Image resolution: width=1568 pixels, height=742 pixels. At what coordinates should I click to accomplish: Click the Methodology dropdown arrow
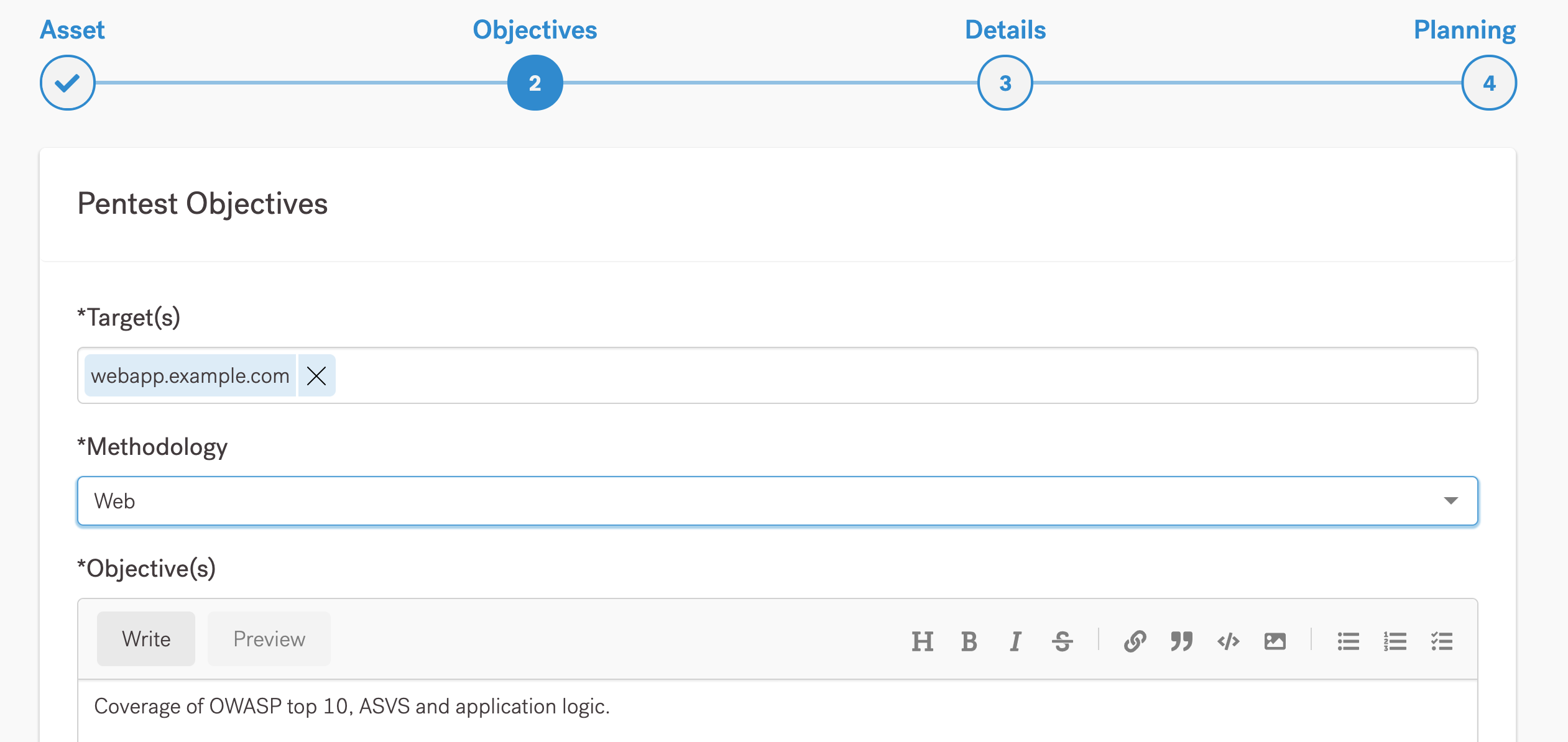coord(1450,501)
